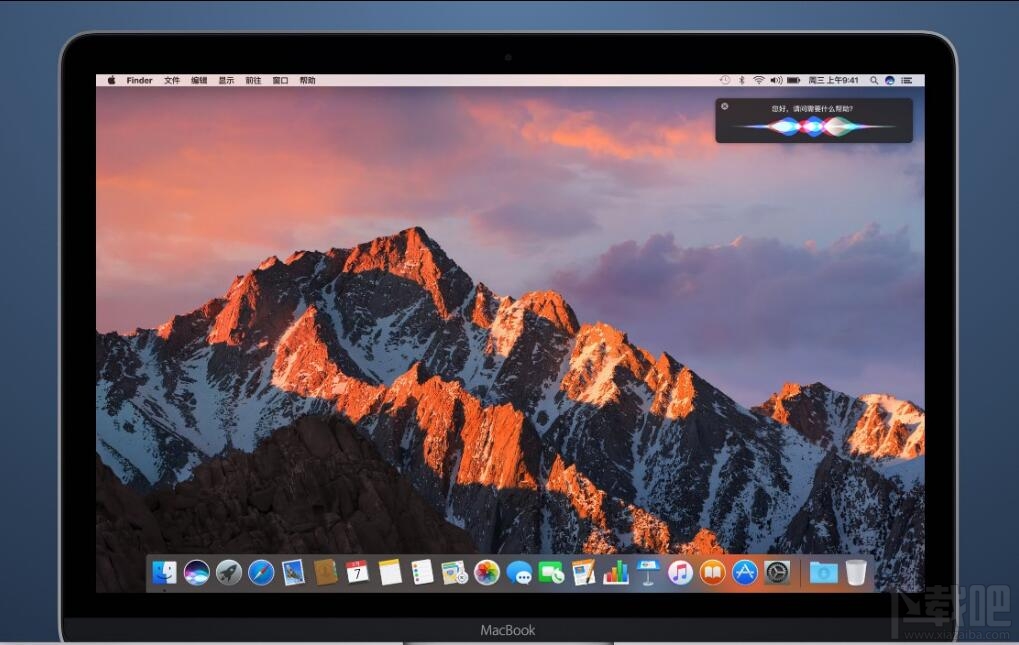Open the Wi-Fi status menu
1019x645 pixels.
pos(758,80)
